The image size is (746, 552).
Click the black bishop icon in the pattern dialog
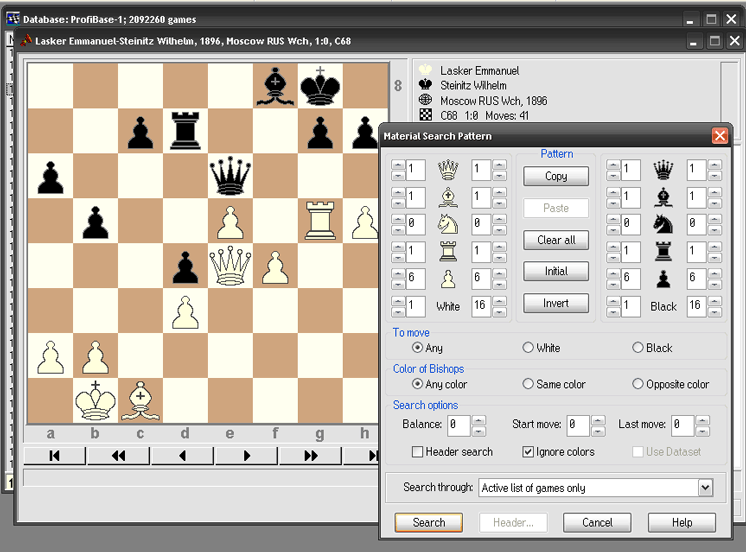point(663,197)
